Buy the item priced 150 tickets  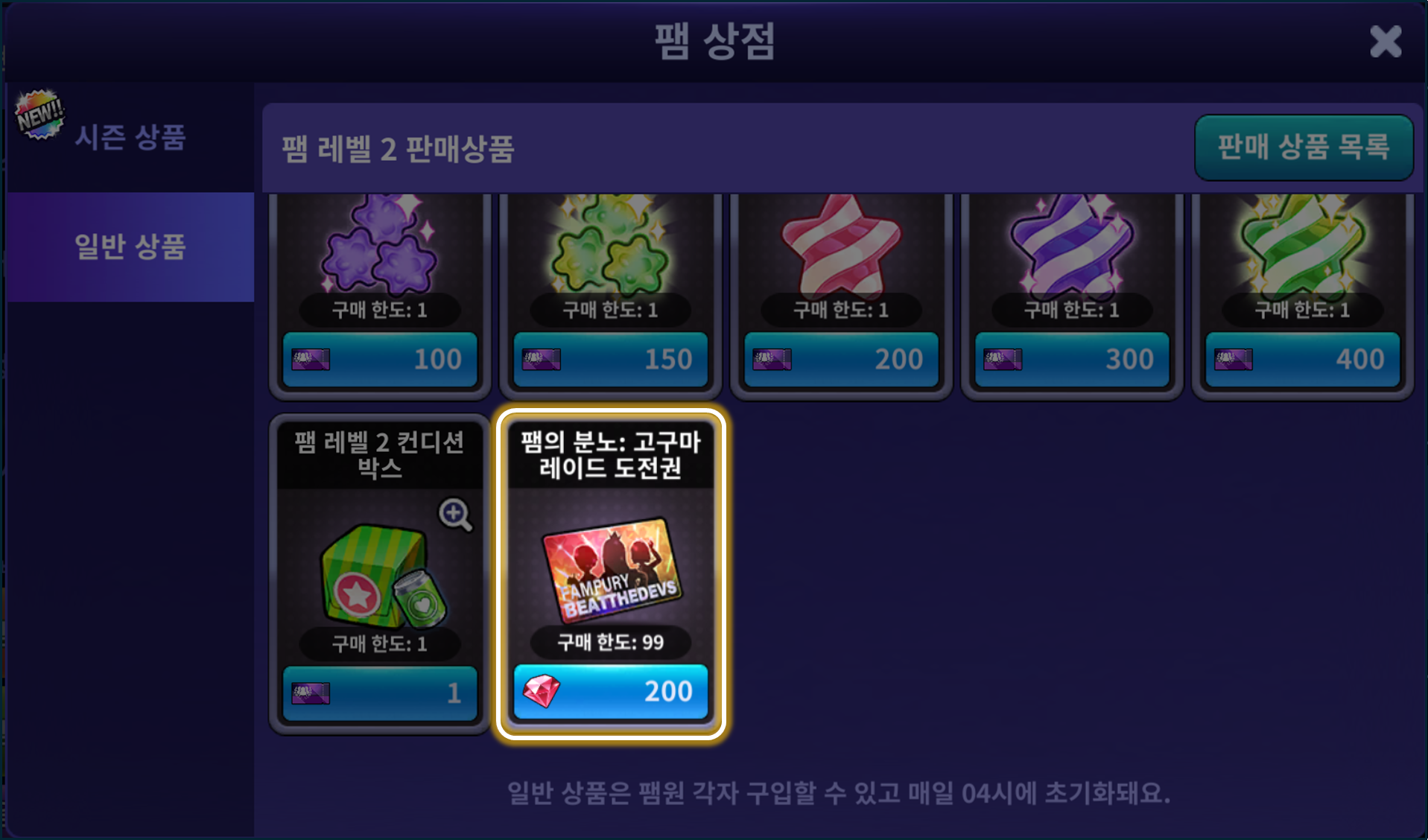610,360
